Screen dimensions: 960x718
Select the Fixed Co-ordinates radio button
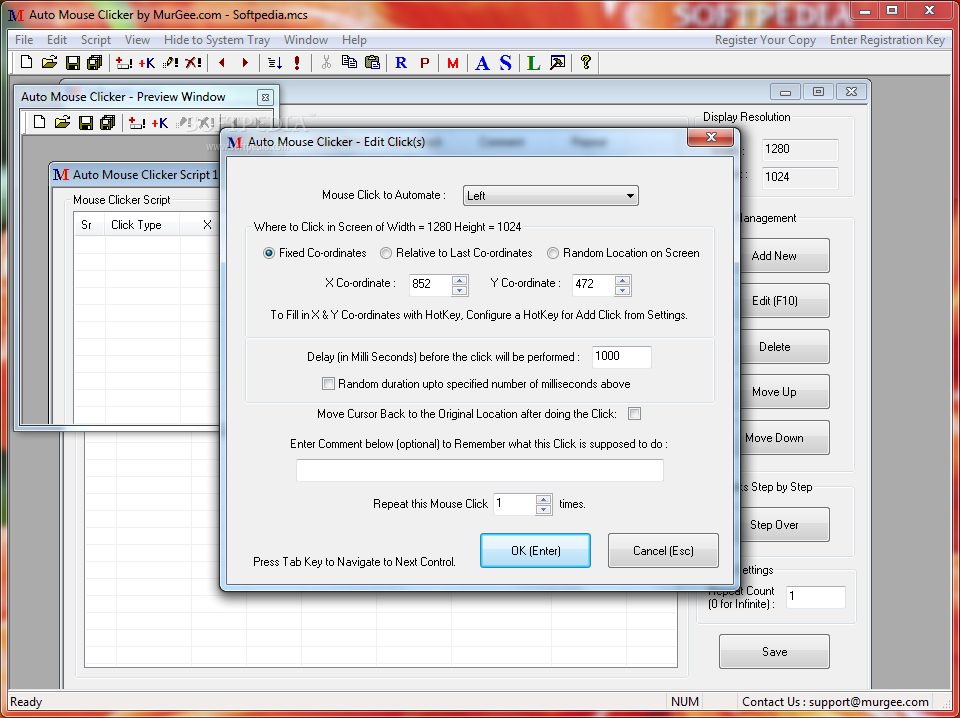tap(269, 253)
